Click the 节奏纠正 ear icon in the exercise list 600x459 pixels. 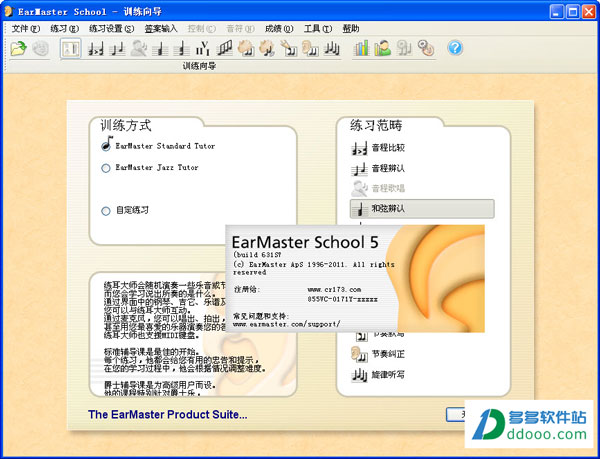coord(359,354)
